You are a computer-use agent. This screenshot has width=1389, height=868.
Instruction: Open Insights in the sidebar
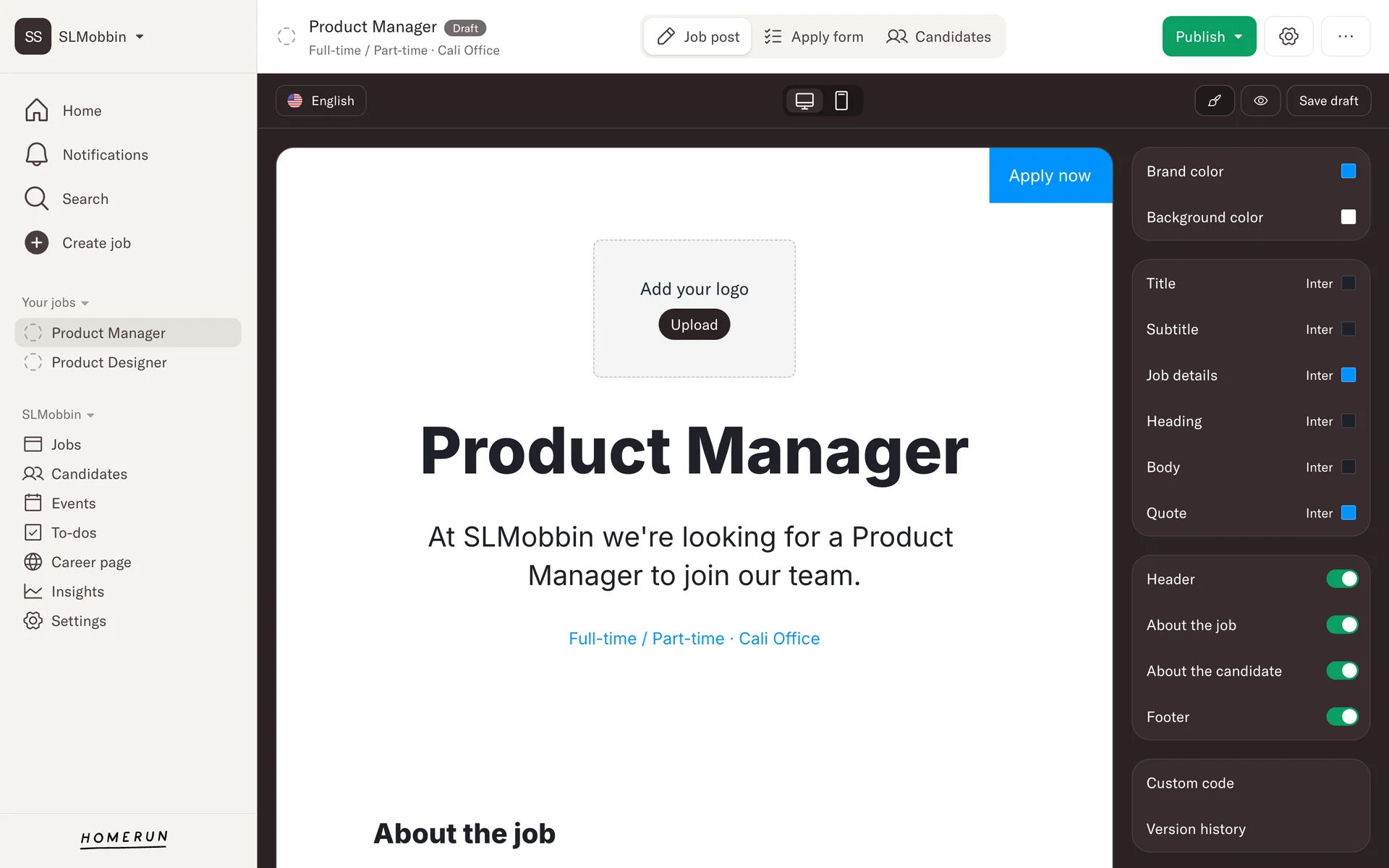[x=77, y=592]
